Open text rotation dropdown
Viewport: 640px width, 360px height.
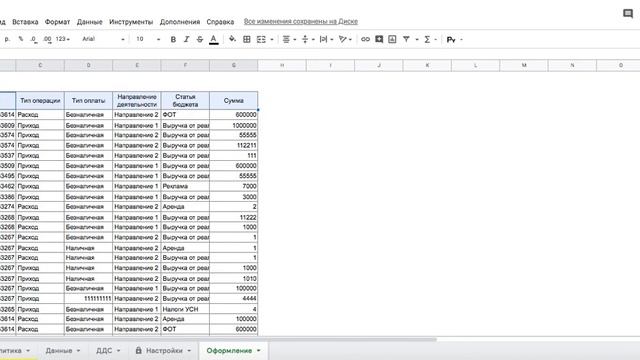pos(345,39)
